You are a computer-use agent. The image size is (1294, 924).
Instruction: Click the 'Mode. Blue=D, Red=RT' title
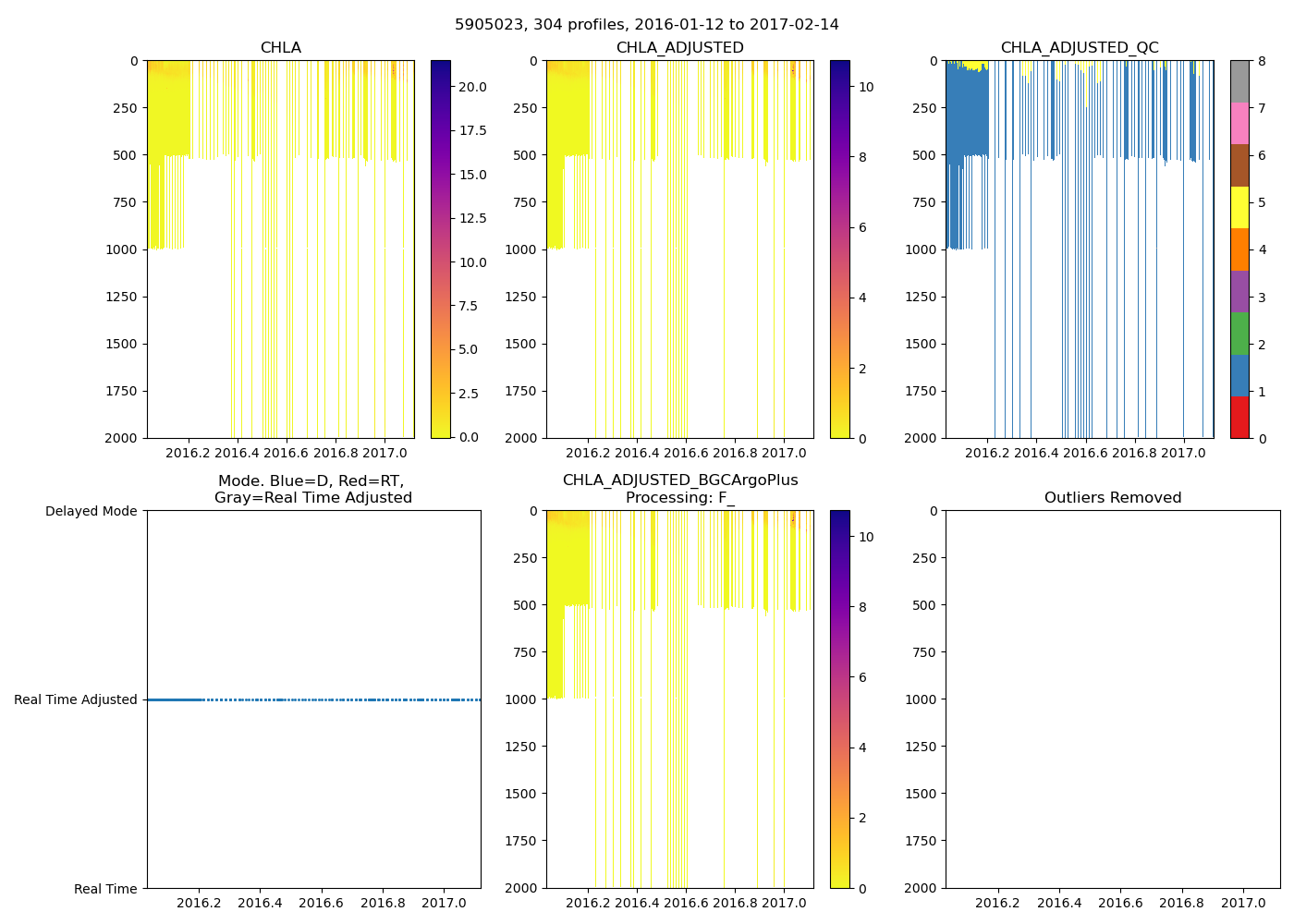coord(311,481)
